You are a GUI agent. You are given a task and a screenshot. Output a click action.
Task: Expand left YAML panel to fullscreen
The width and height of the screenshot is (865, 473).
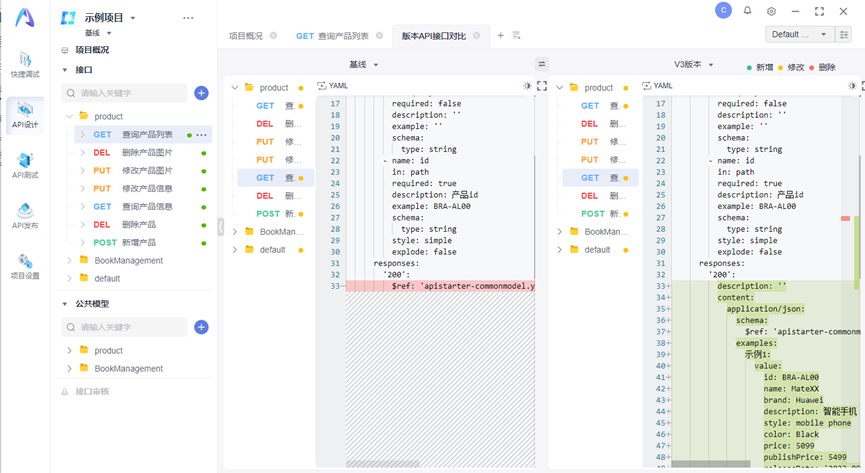pyautogui.click(x=542, y=86)
